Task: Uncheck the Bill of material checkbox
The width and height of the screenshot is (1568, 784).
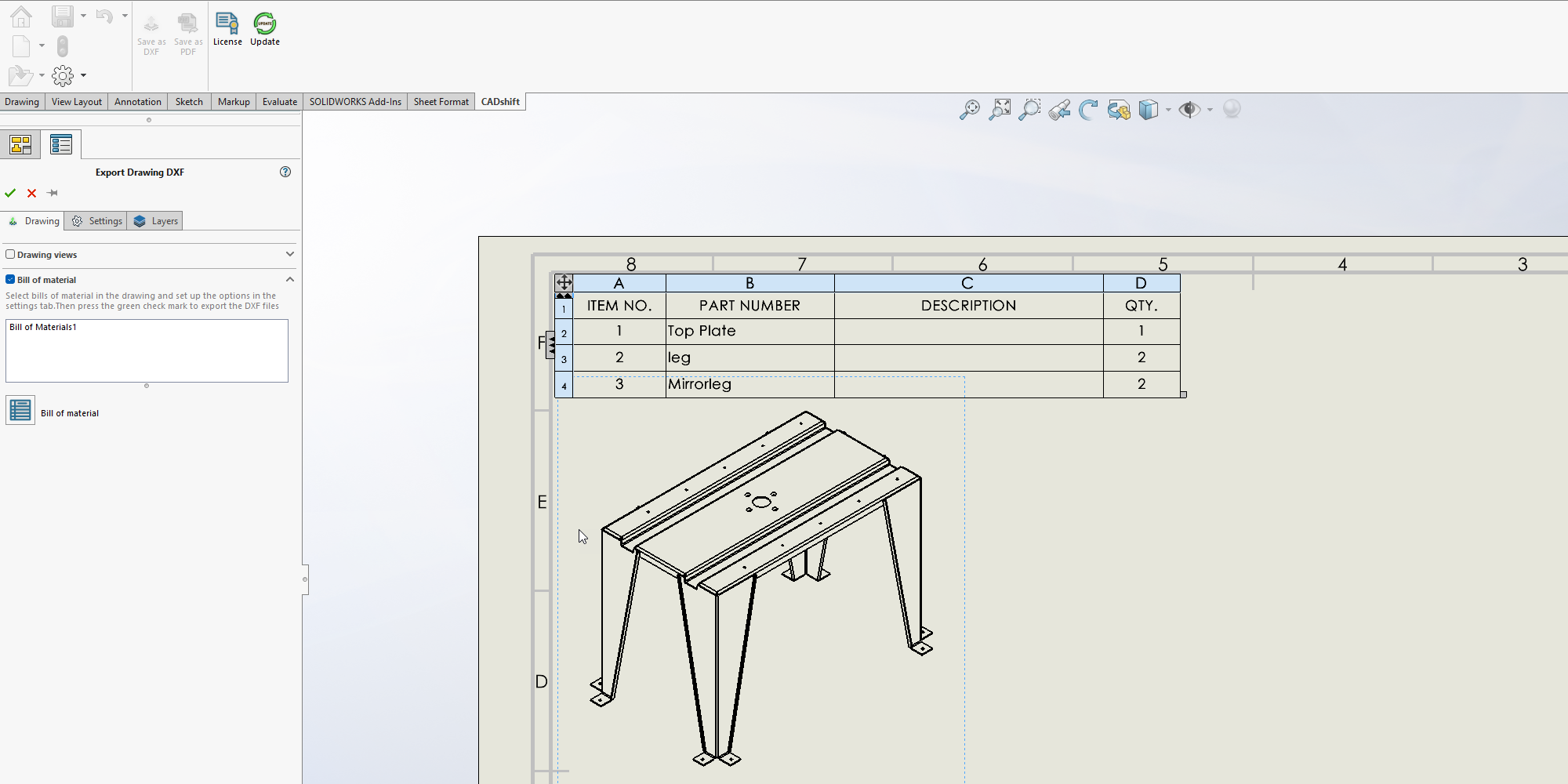Action: (x=10, y=279)
